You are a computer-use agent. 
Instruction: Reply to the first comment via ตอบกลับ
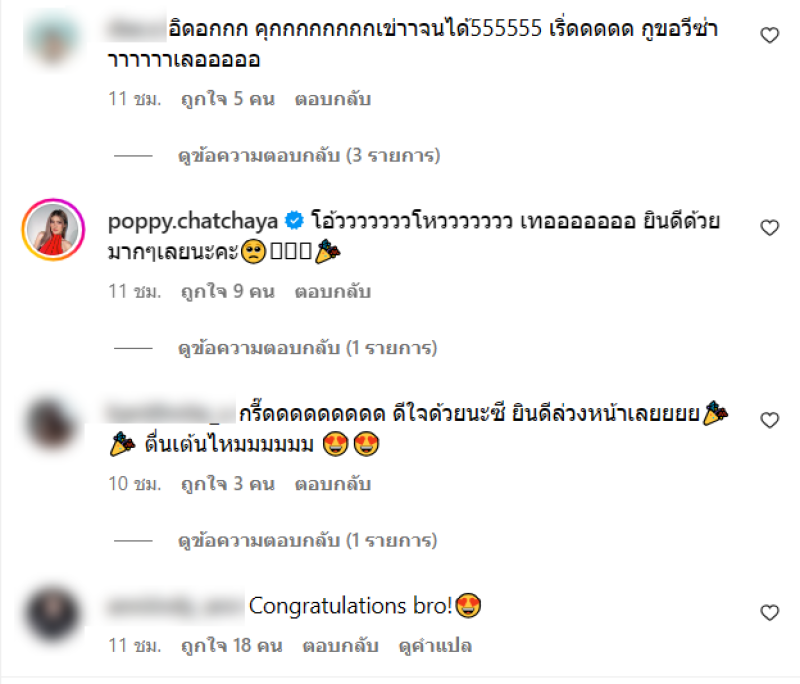pos(333,99)
